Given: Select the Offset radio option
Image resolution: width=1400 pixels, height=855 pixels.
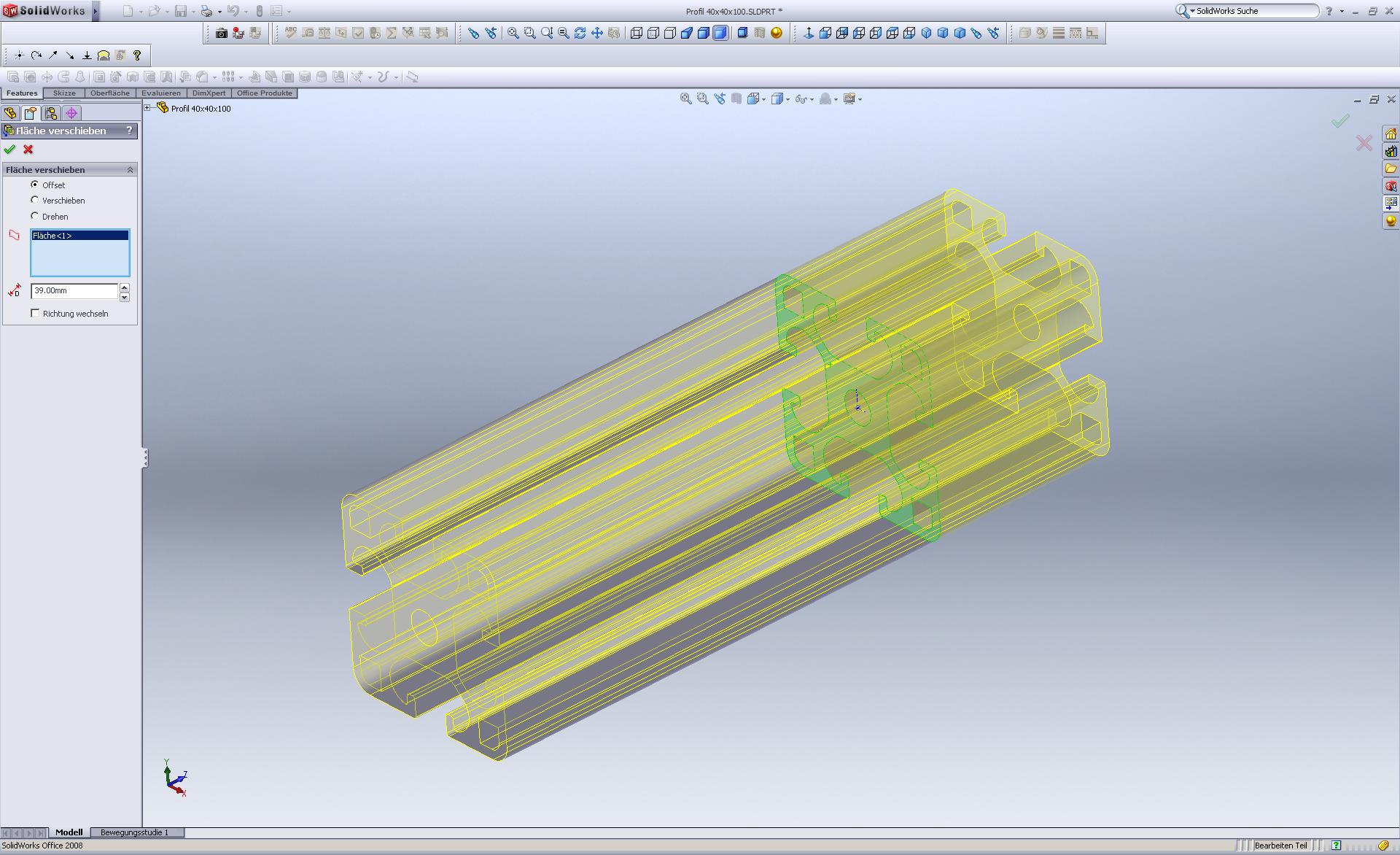Looking at the screenshot, I should [x=34, y=185].
